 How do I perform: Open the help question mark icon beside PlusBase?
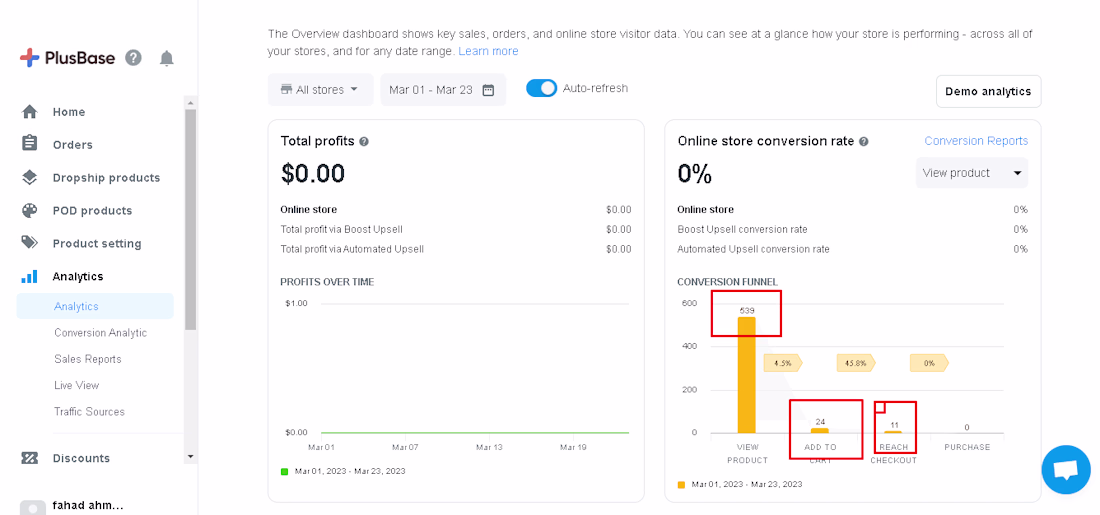click(133, 58)
